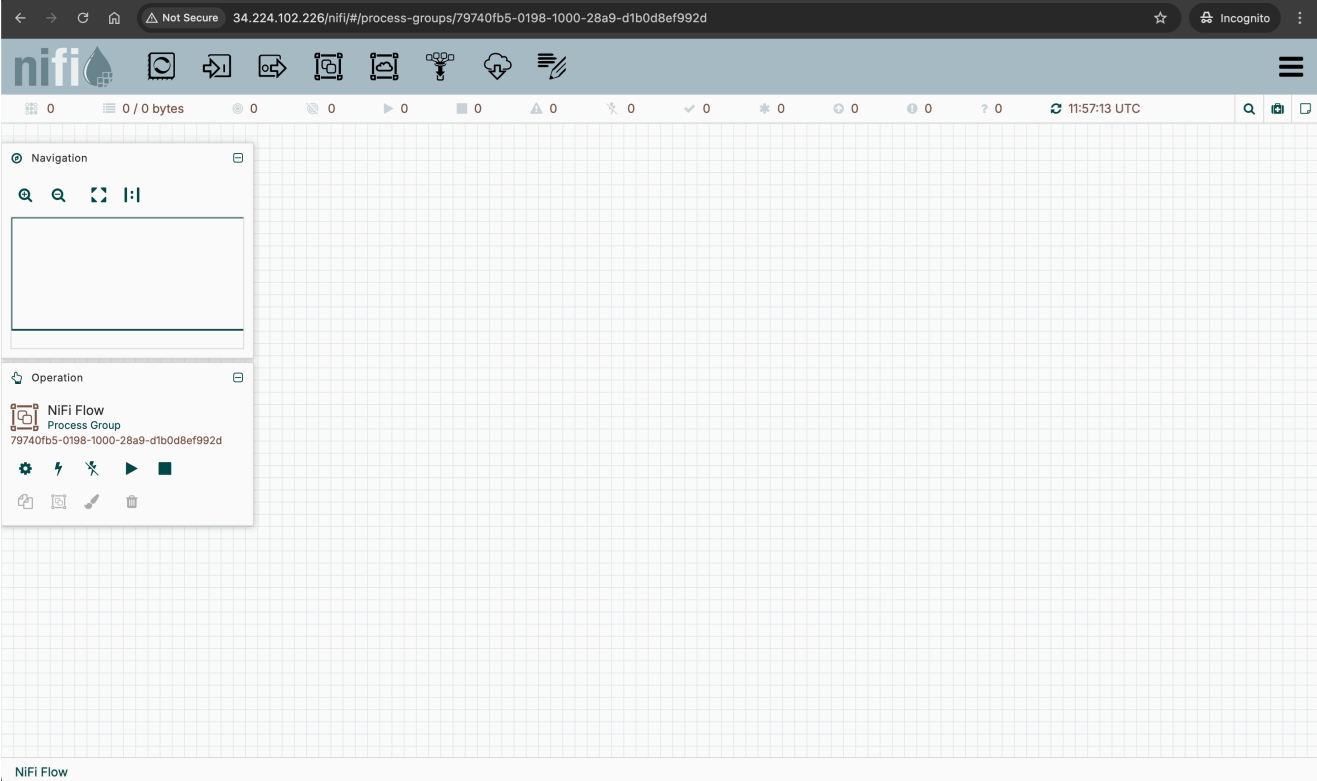This screenshot has width=1317, height=781.
Task: Open the bulletin board medkit icon
Action: point(1278,108)
